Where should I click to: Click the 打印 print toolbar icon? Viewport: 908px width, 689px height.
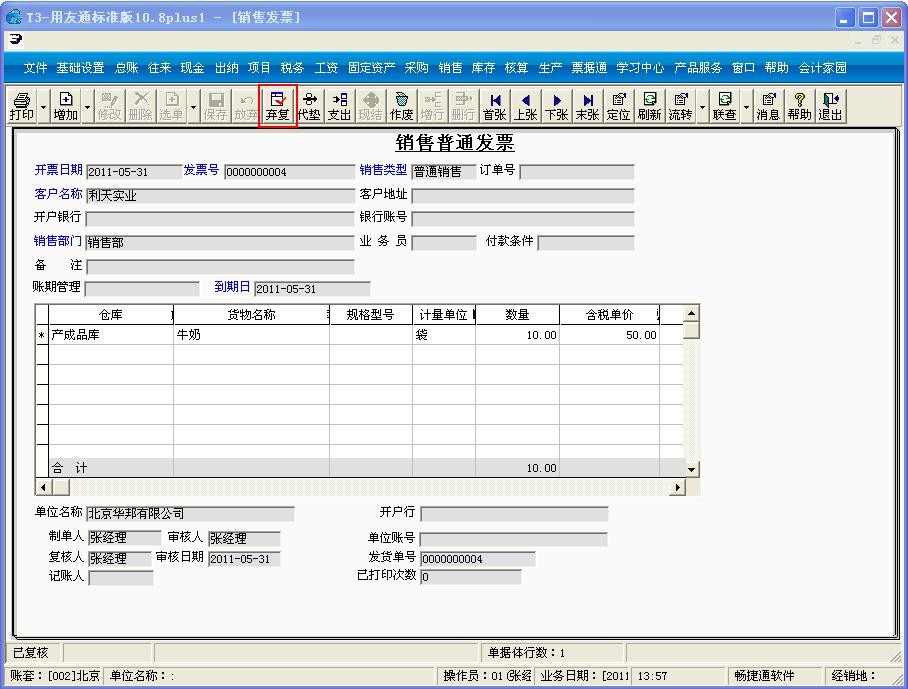point(21,106)
